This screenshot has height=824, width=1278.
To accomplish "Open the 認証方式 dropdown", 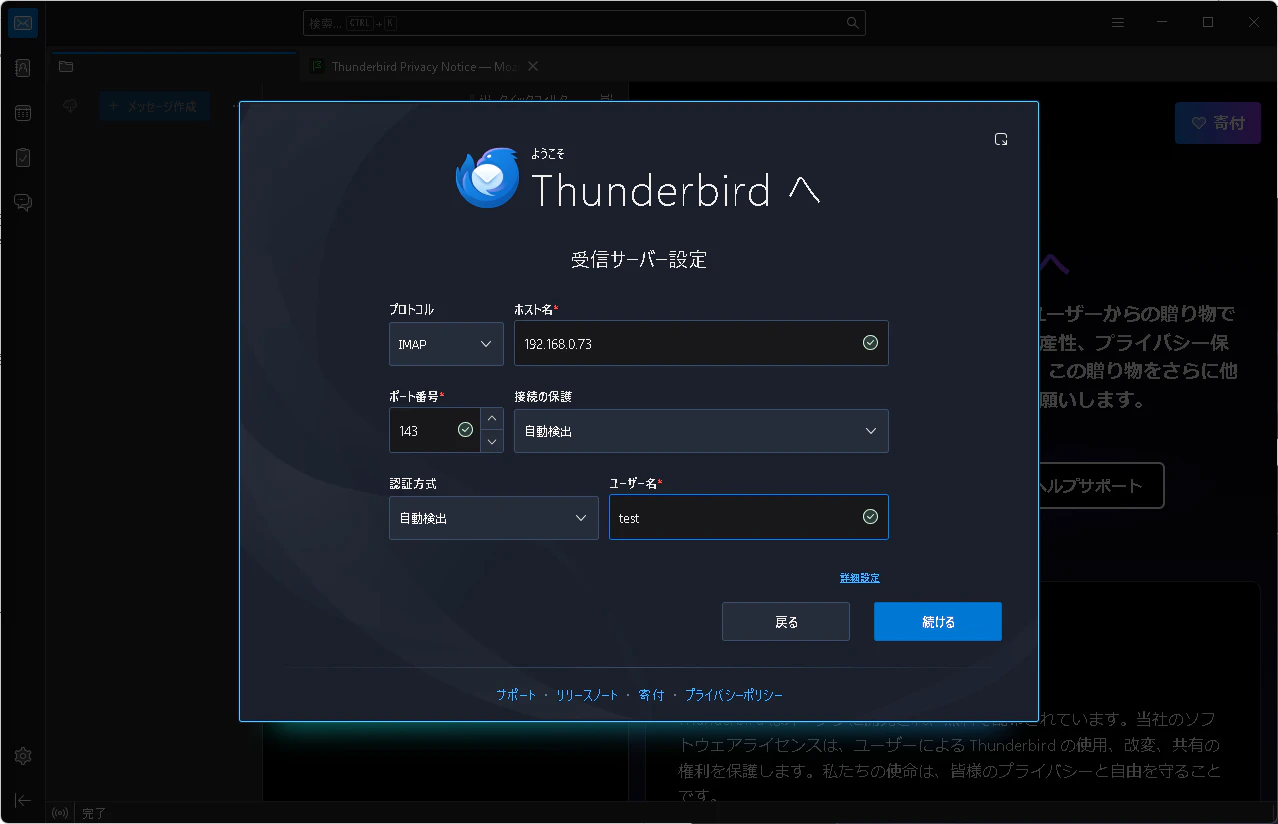I will 494,518.
